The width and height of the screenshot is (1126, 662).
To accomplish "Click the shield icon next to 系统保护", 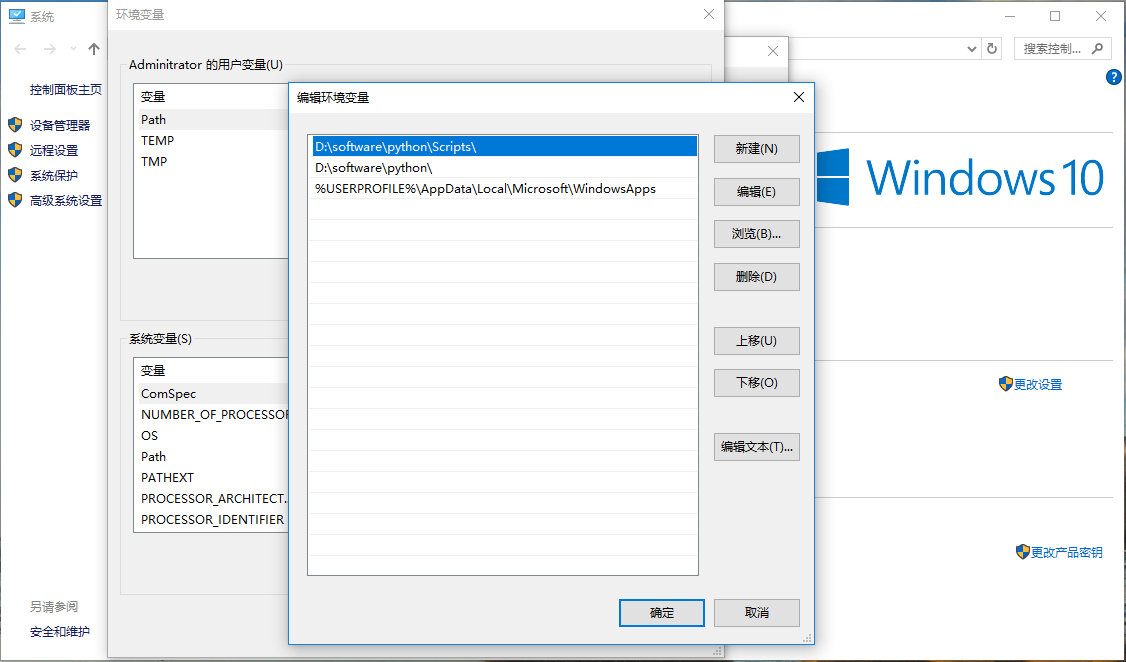I will (15, 175).
